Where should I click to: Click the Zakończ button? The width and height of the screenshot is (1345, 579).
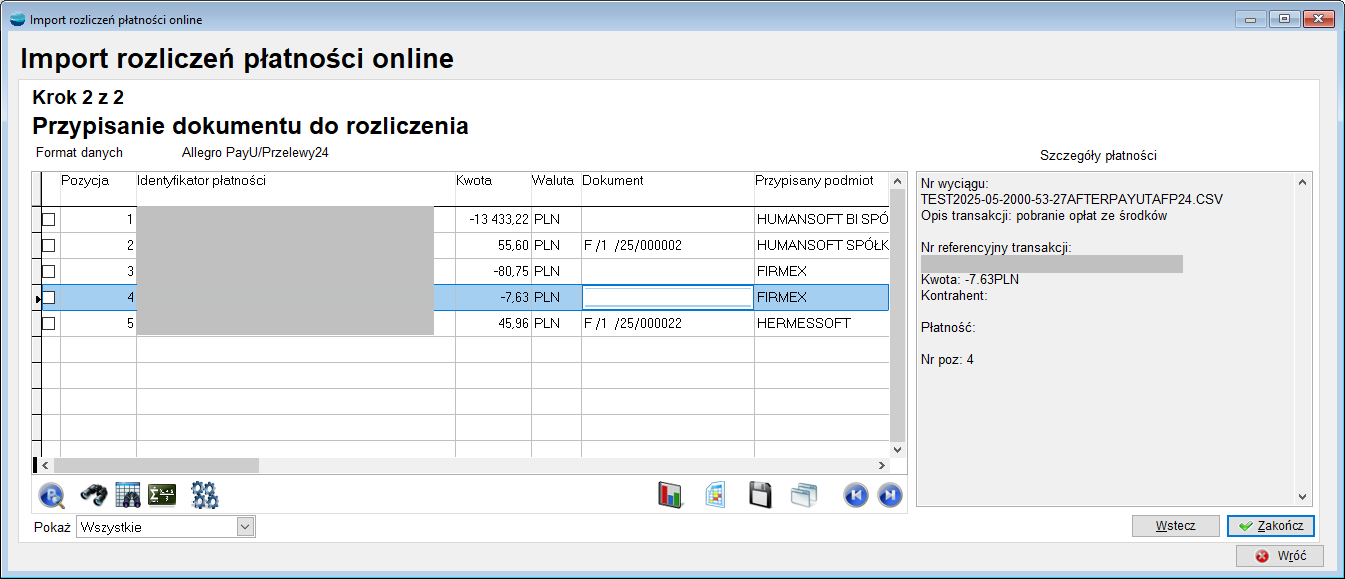[x=1271, y=526]
